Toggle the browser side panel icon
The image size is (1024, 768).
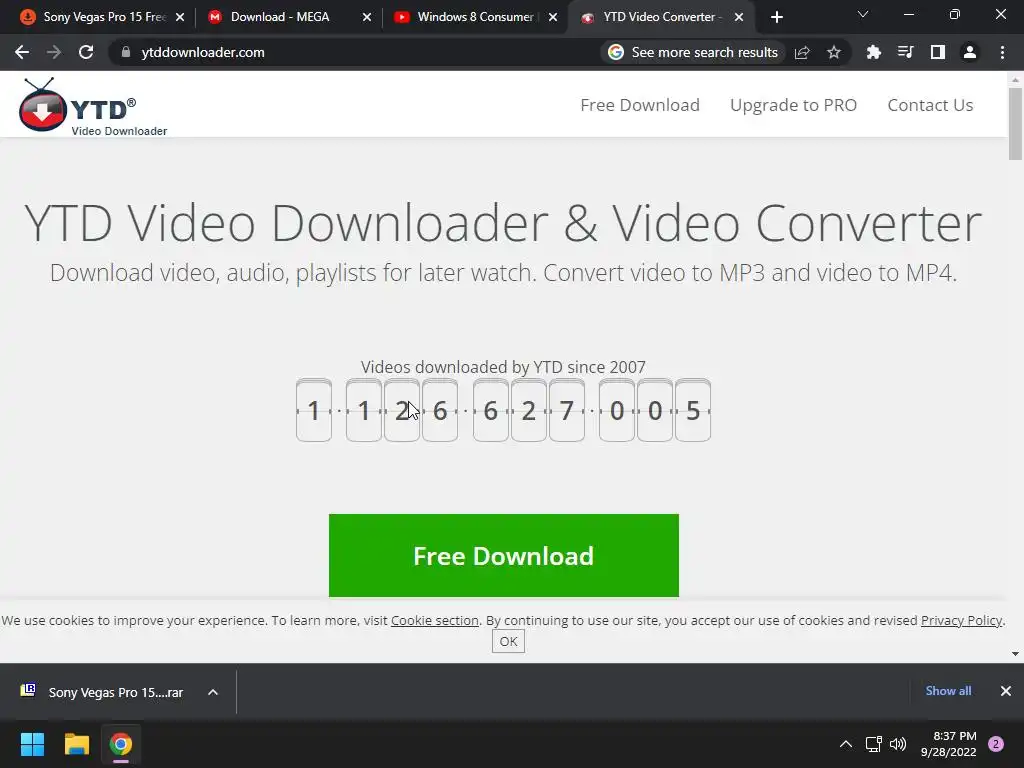pos(938,52)
